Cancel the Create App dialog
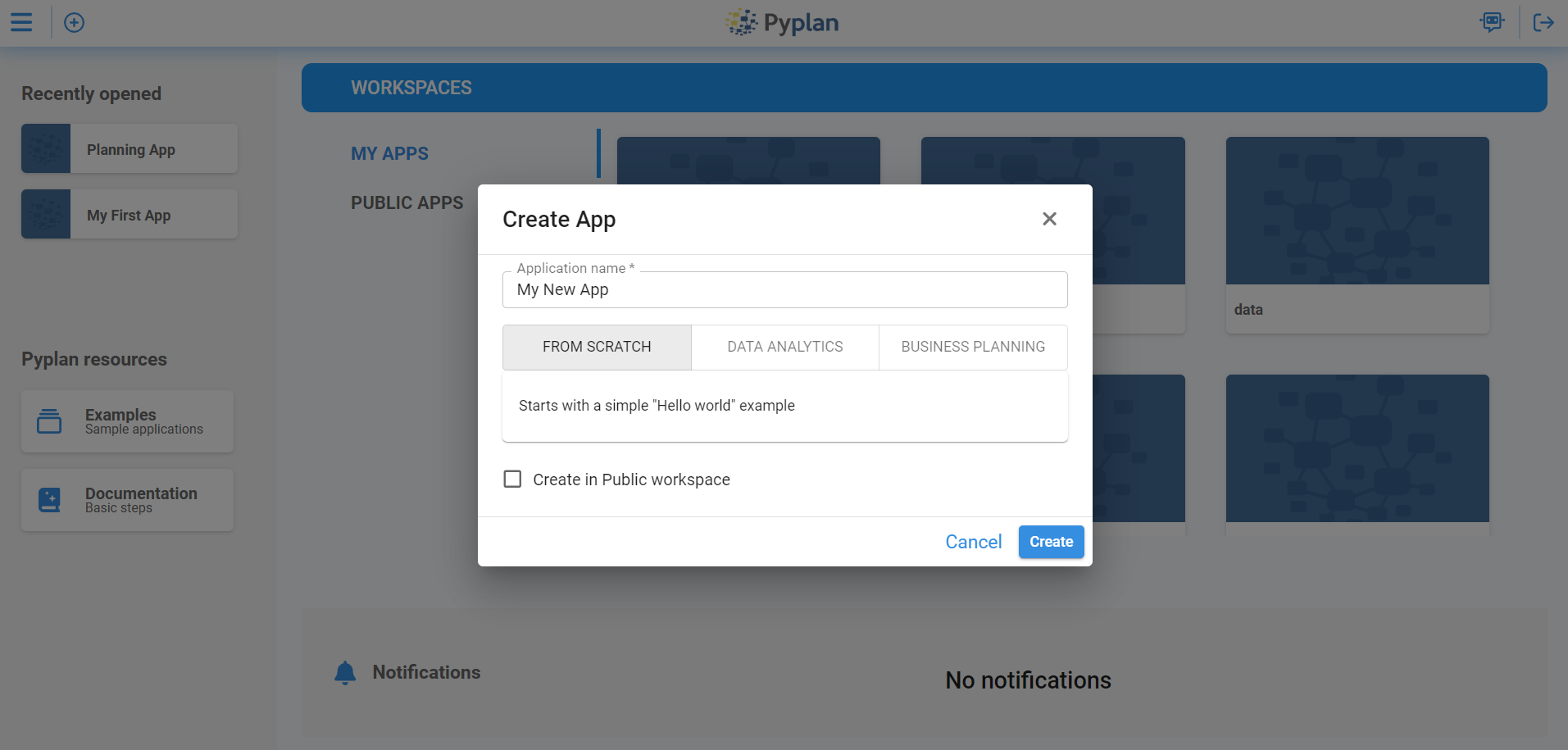 (x=973, y=542)
